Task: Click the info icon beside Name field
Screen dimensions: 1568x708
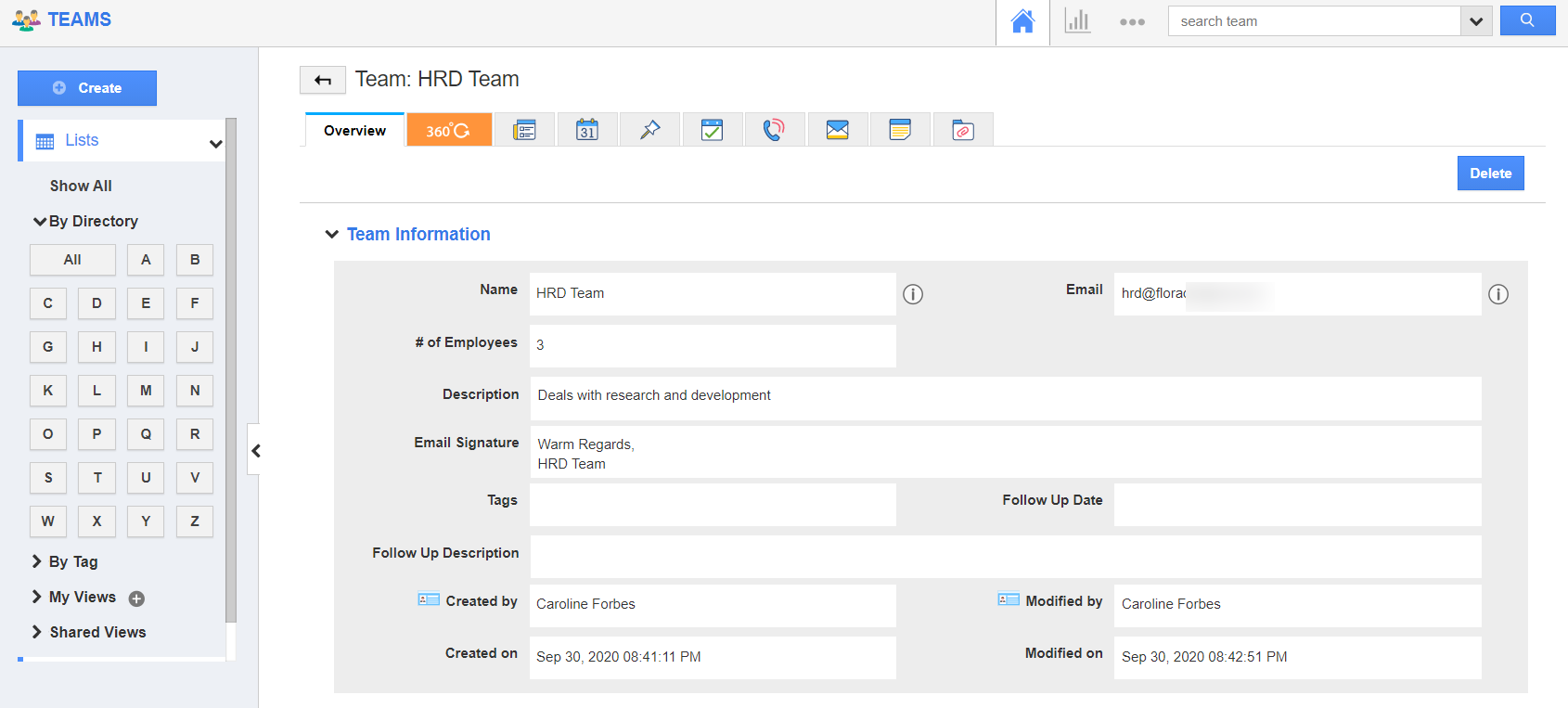Action: 913,294
